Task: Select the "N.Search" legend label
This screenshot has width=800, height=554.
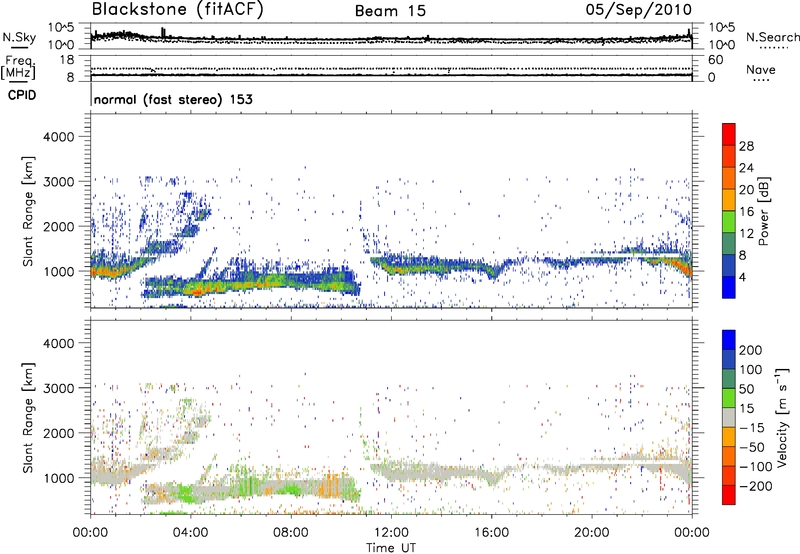Action: 772,37
